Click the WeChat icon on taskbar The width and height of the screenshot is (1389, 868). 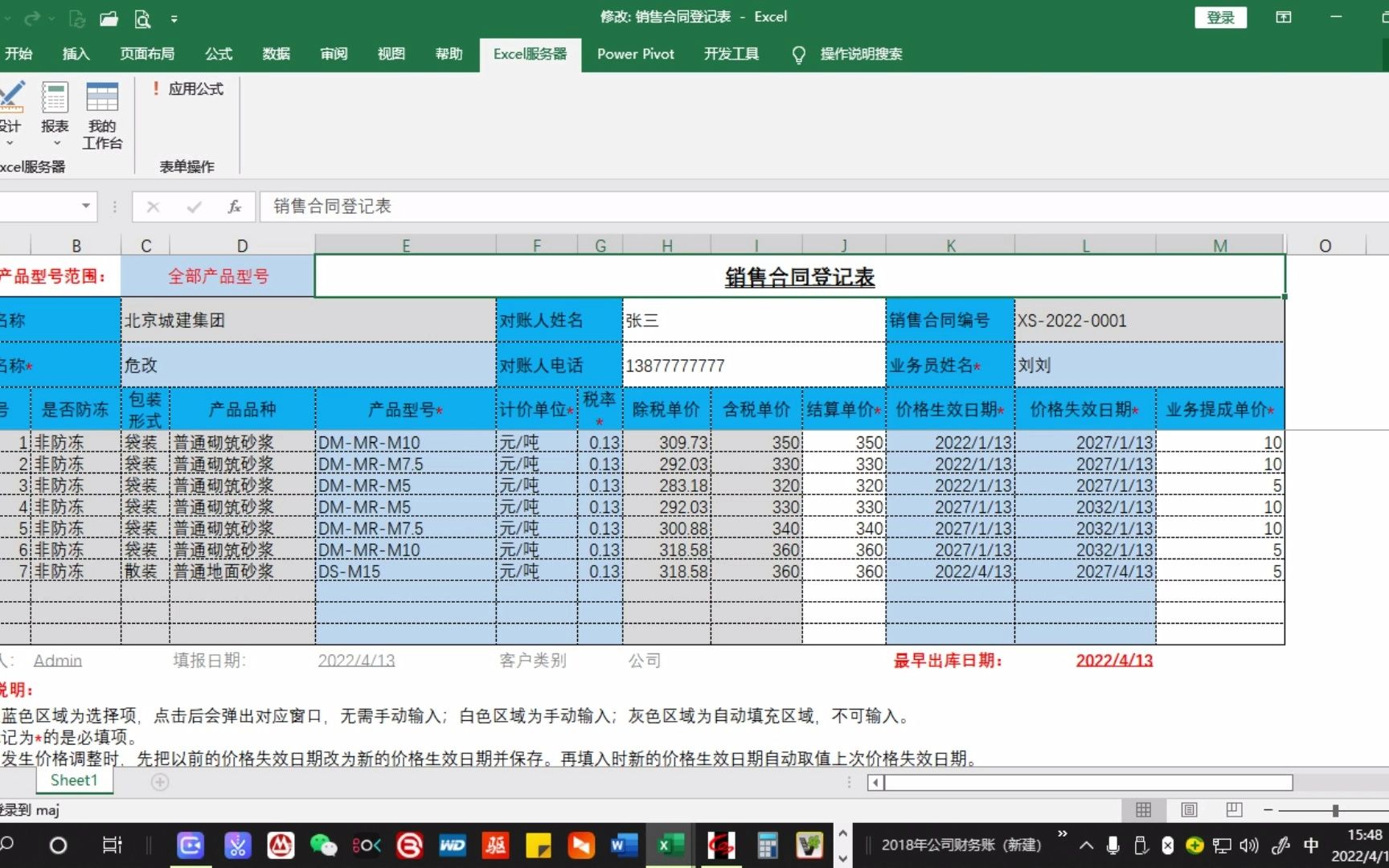[x=323, y=845]
